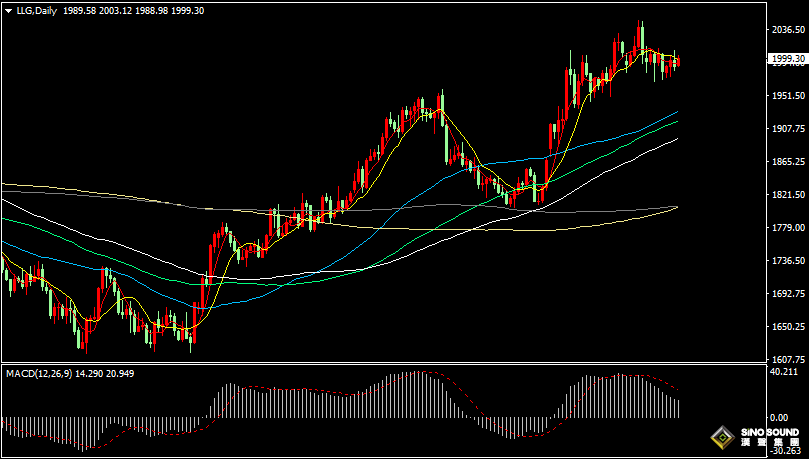
Task: Click the -30.263 MACD scale label
Action: pos(787,449)
